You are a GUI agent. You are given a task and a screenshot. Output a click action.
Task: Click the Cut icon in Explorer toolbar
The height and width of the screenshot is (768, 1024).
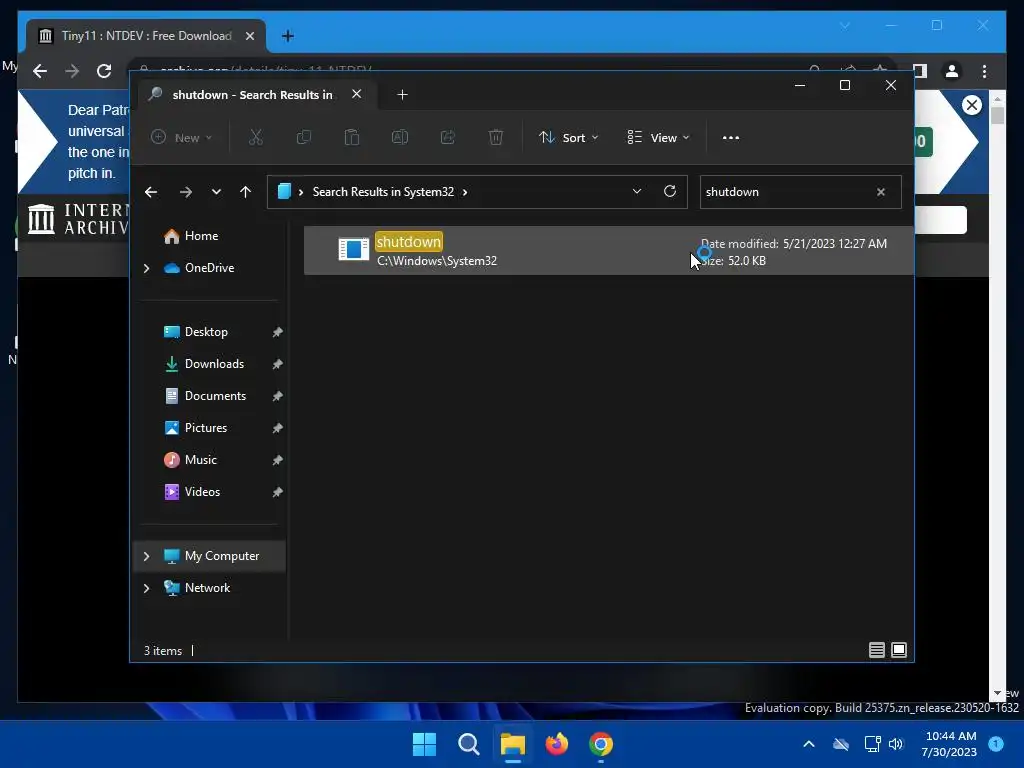255,137
